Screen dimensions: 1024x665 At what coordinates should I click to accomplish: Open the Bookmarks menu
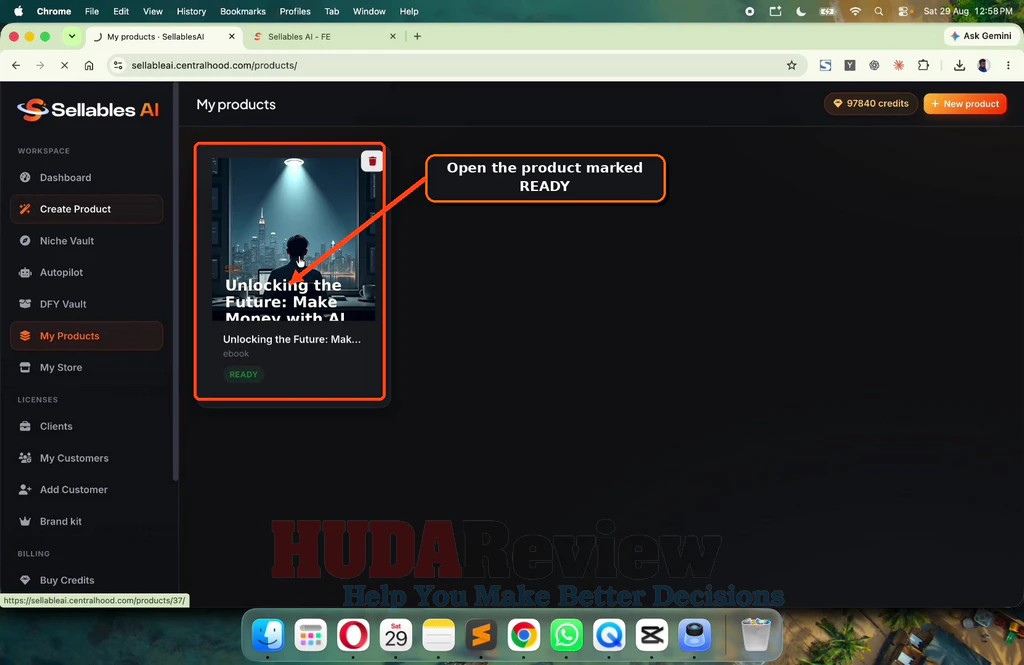[243, 11]
